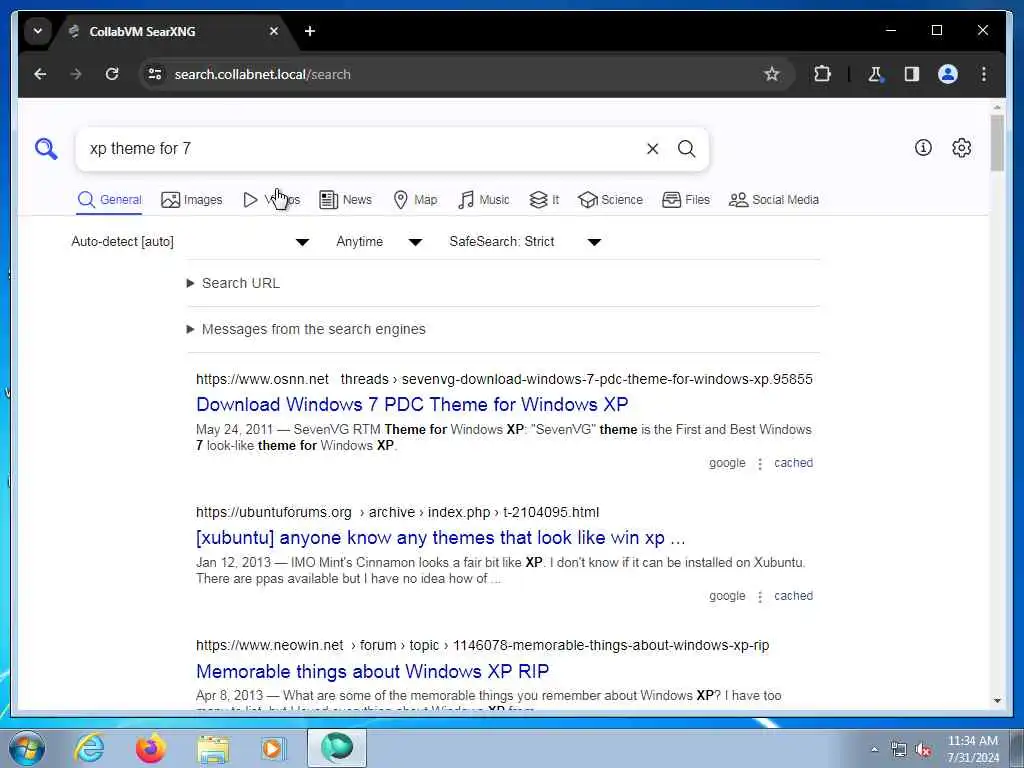This screenshot has width=1024, height=768.
Task: Switch to Music category
Action: [x=483, y=200]
